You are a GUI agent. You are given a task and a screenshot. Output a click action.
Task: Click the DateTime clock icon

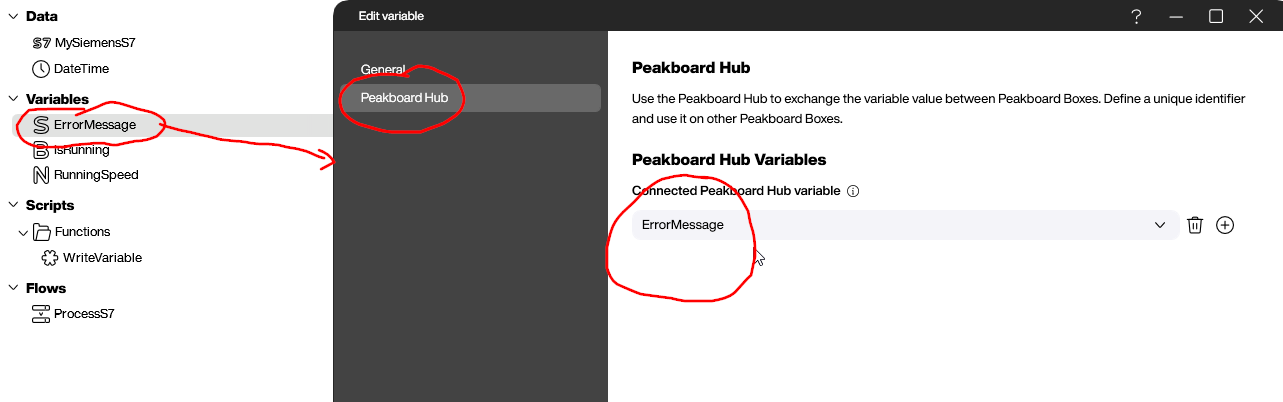pos(41,69)
